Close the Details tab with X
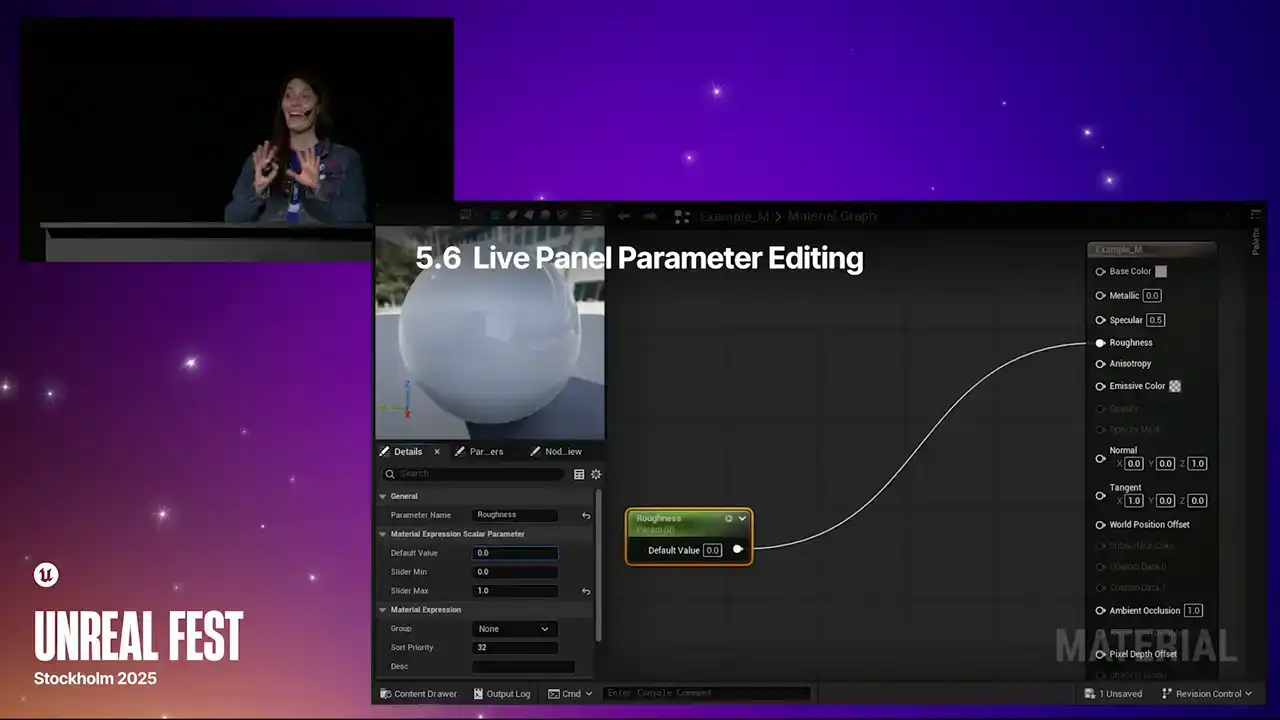The height and width of the screenshot is (720, 1280). (x=437, y=452)
